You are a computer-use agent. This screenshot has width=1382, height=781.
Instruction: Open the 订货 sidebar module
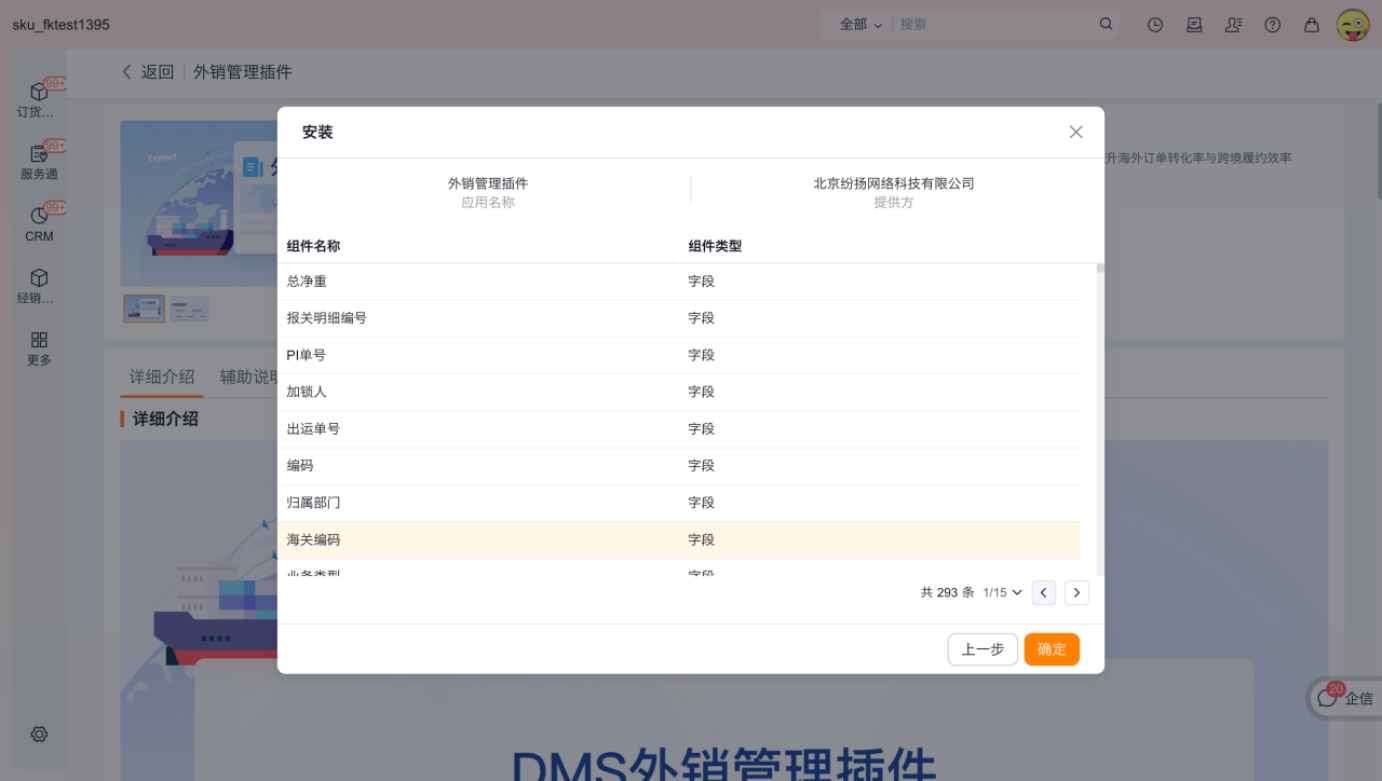38,100
